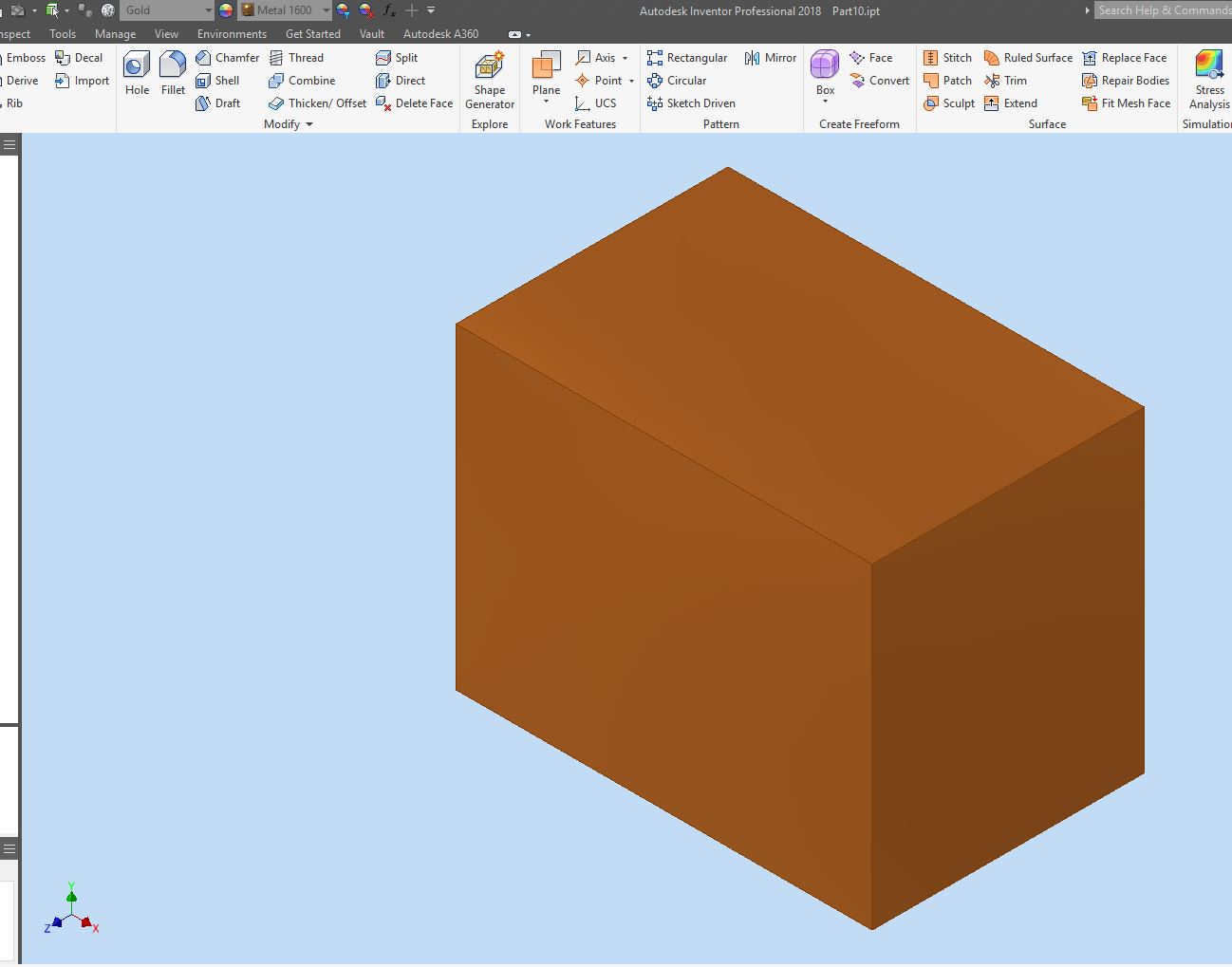
Task: Choose the Rectangular pattern tool
Action: click(x=687, y=58)
